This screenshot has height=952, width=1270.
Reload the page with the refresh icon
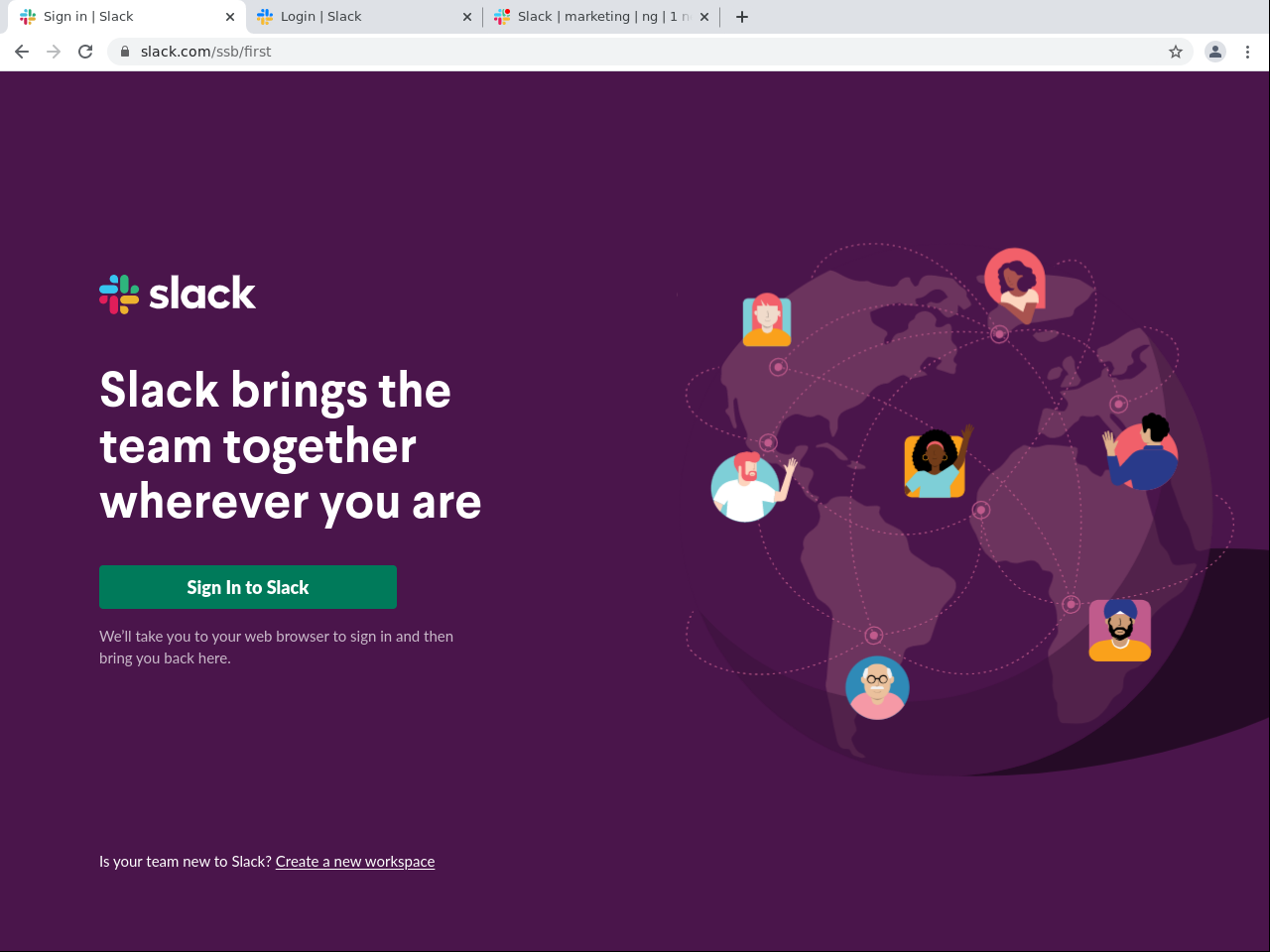(x=85, y=52)
